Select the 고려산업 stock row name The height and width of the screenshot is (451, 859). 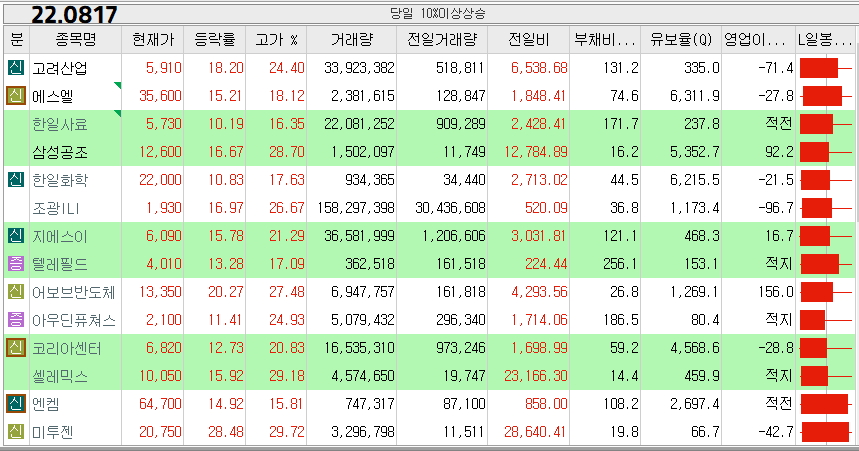(60, 68)
